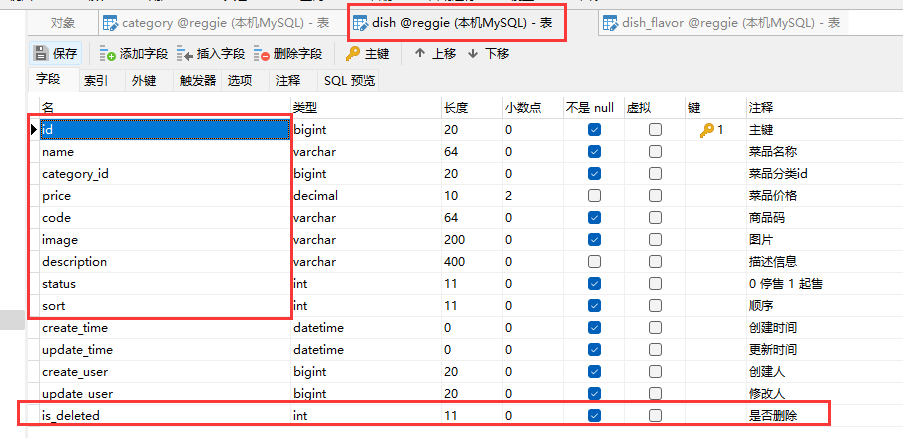Enable the virtual checkbox for name field
This screenshot has width=903, height=438.
655,152
